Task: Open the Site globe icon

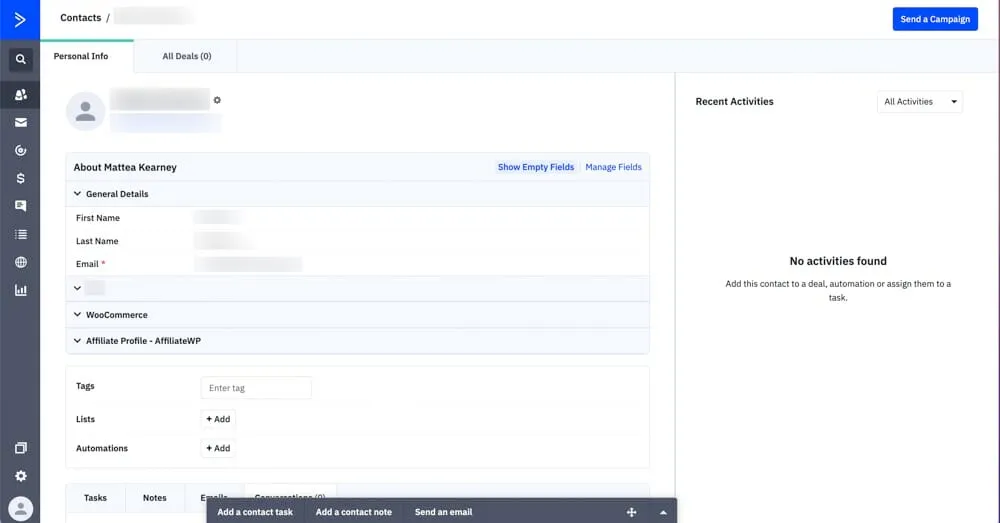Action: pyautogui.click(x=20, y=262)
